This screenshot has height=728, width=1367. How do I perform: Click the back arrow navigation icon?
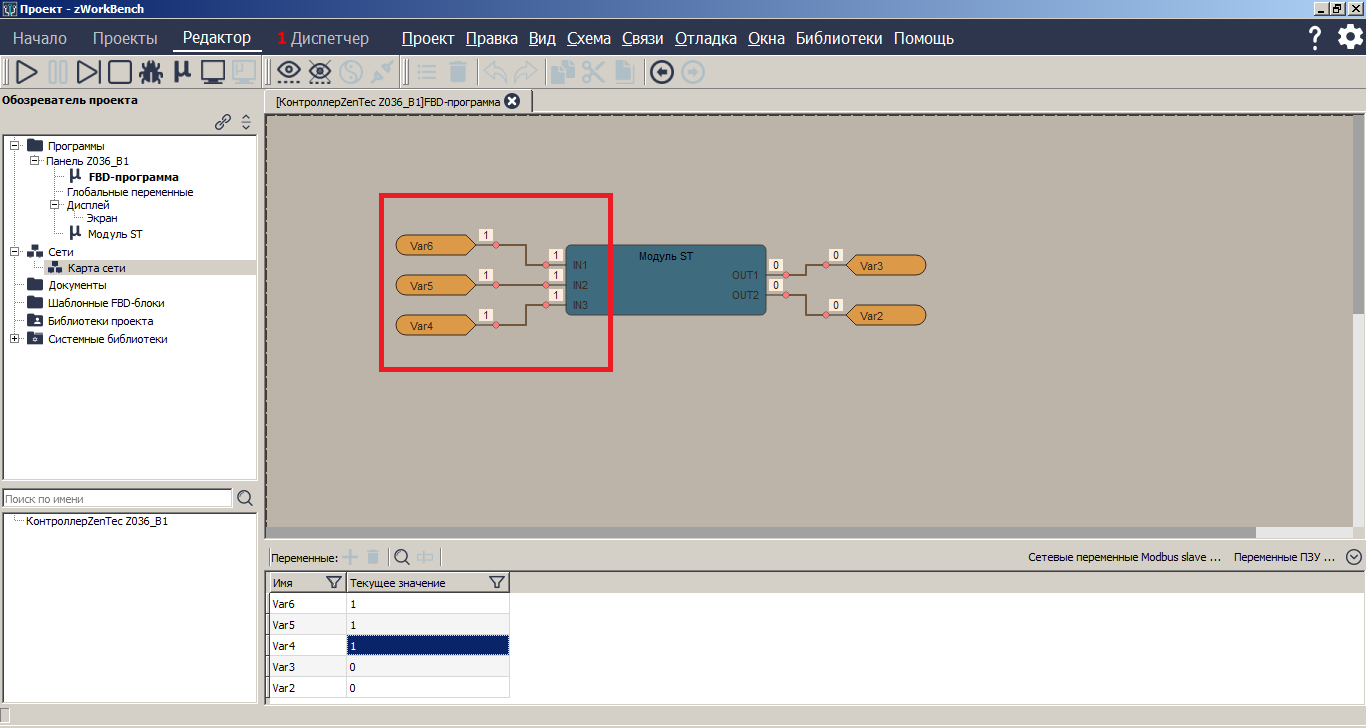(x=660, y=72)
